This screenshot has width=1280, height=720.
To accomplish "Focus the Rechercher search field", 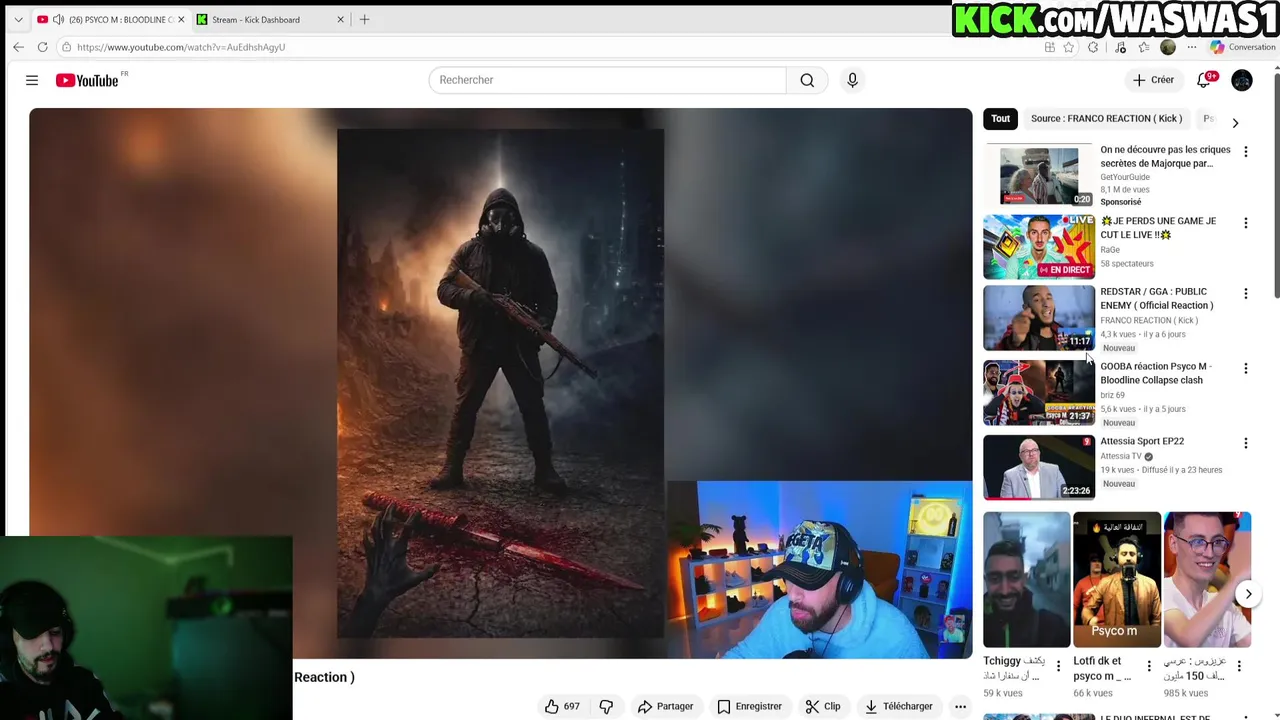I will point(607,80).
